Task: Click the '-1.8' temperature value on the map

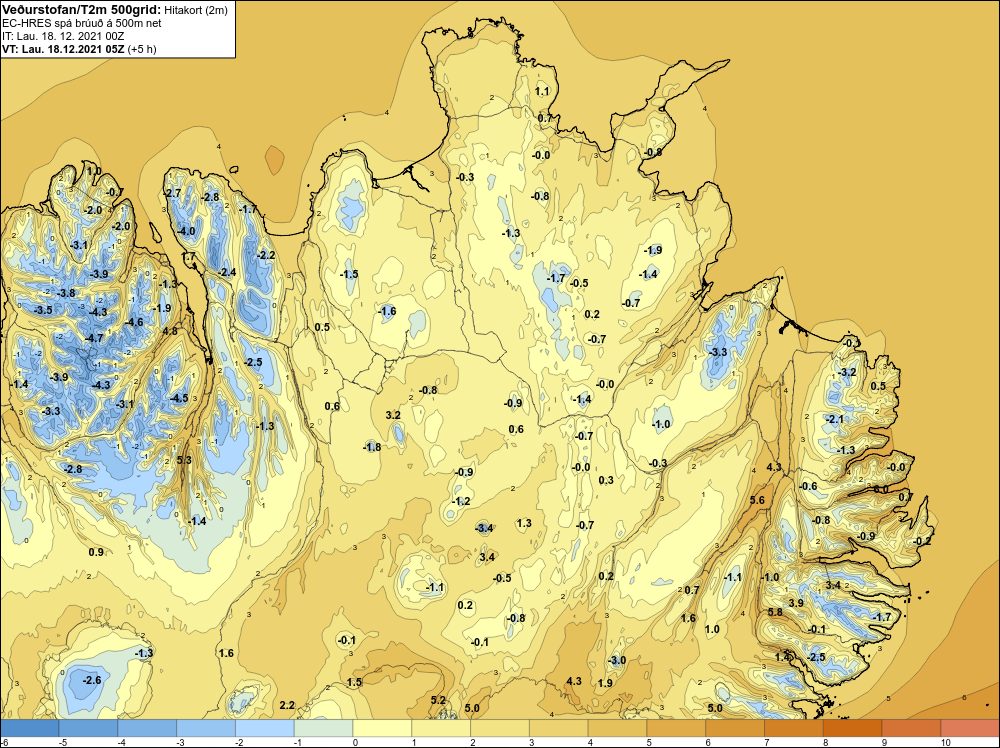Action: [372, 447]
